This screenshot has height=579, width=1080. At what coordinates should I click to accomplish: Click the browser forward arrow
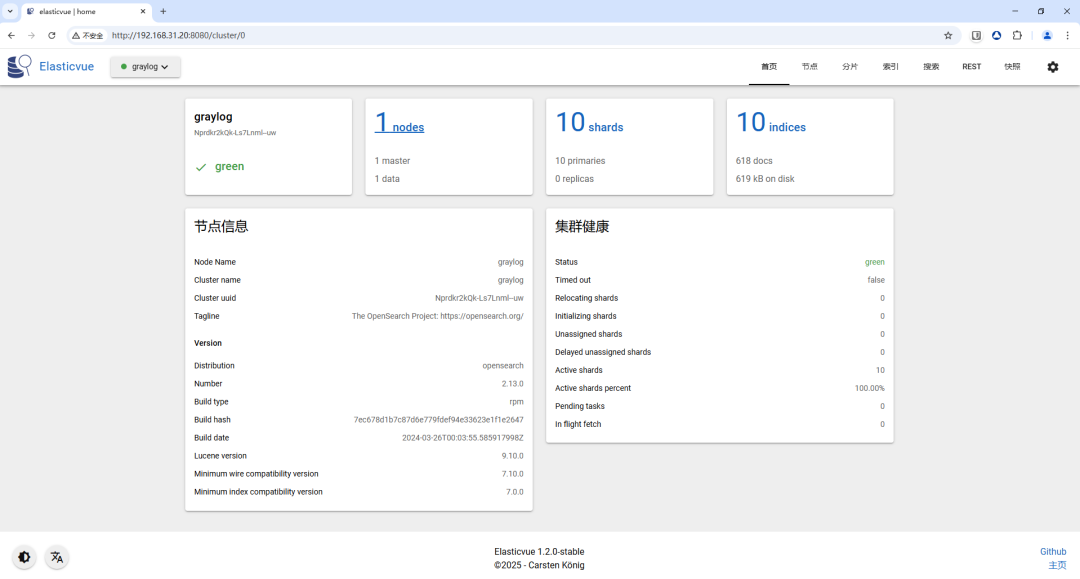tap(31, 35)
